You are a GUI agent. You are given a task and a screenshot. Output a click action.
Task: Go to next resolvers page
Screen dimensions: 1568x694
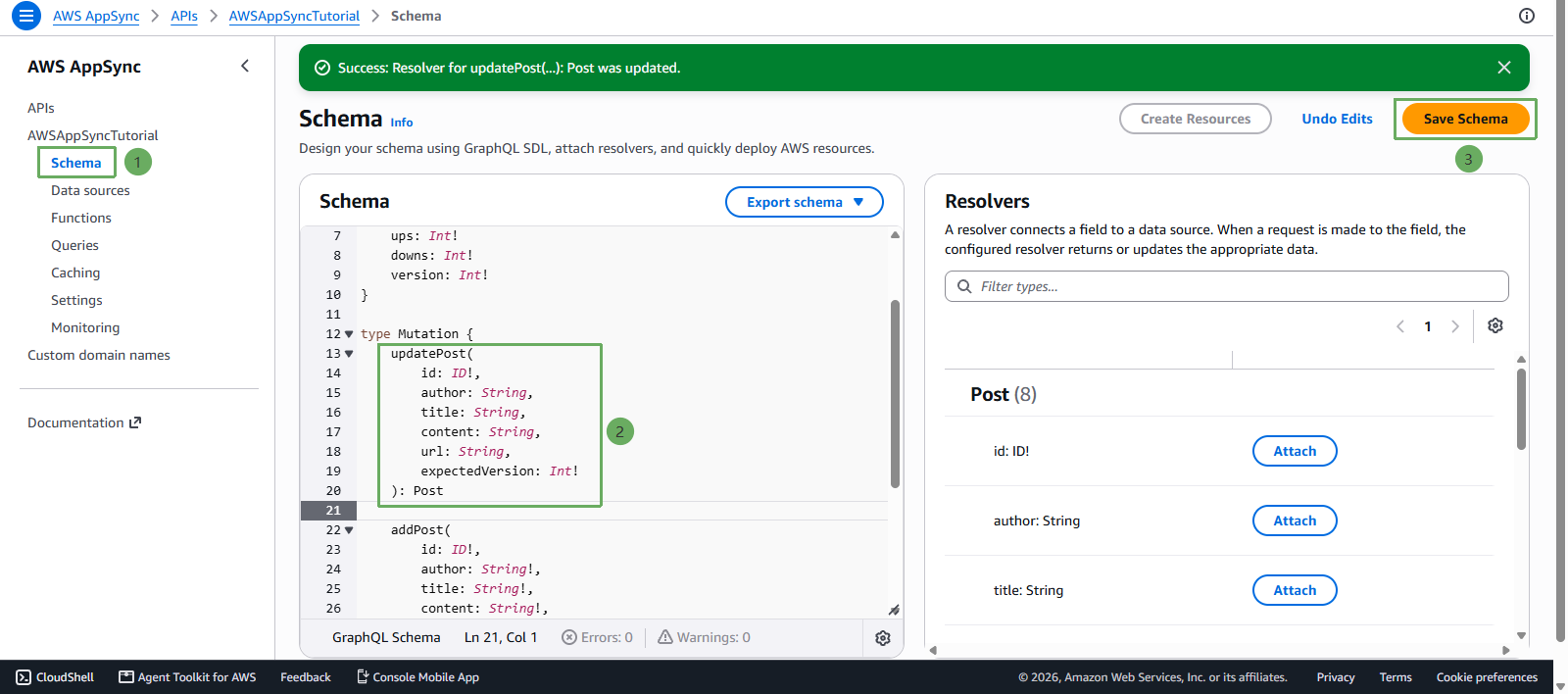click(x=1455, y=326)
